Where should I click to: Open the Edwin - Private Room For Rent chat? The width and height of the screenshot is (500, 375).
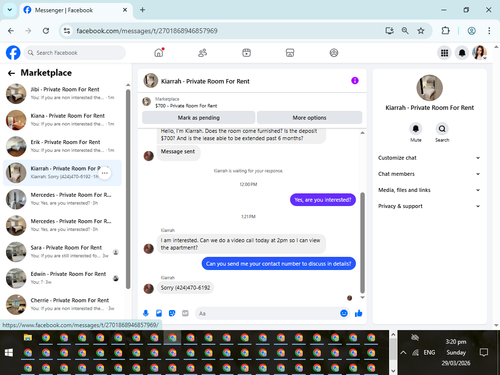pyautogui.click(x=62, y=278)
